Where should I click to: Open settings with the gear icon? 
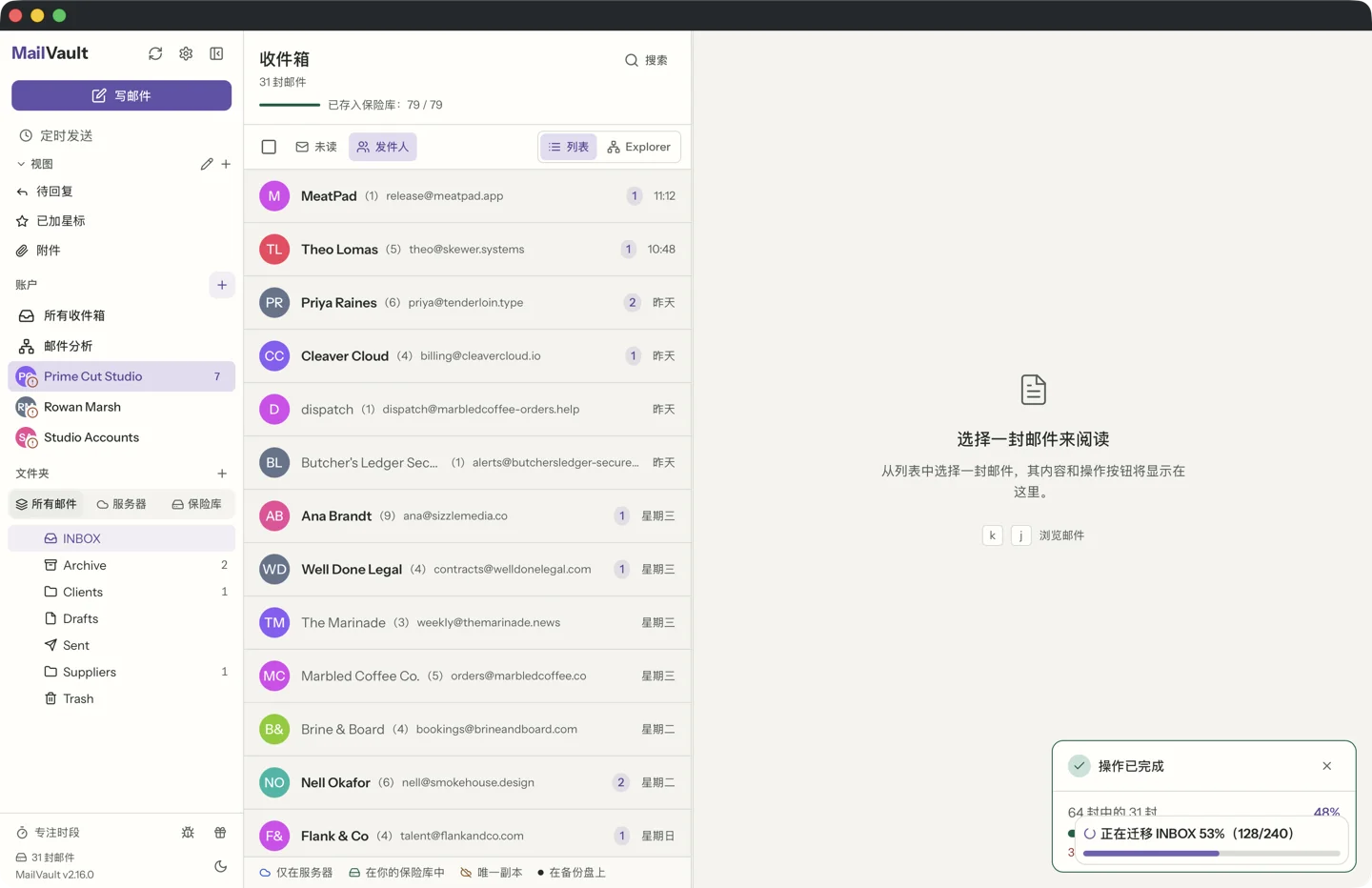coord(186,53)
